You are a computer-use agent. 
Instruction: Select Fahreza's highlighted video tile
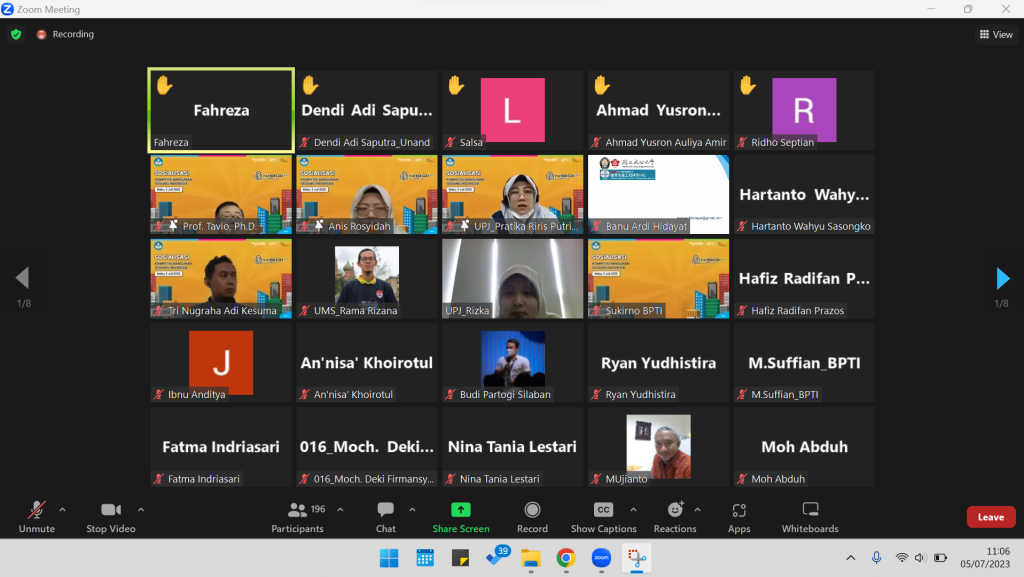[221, 110]
